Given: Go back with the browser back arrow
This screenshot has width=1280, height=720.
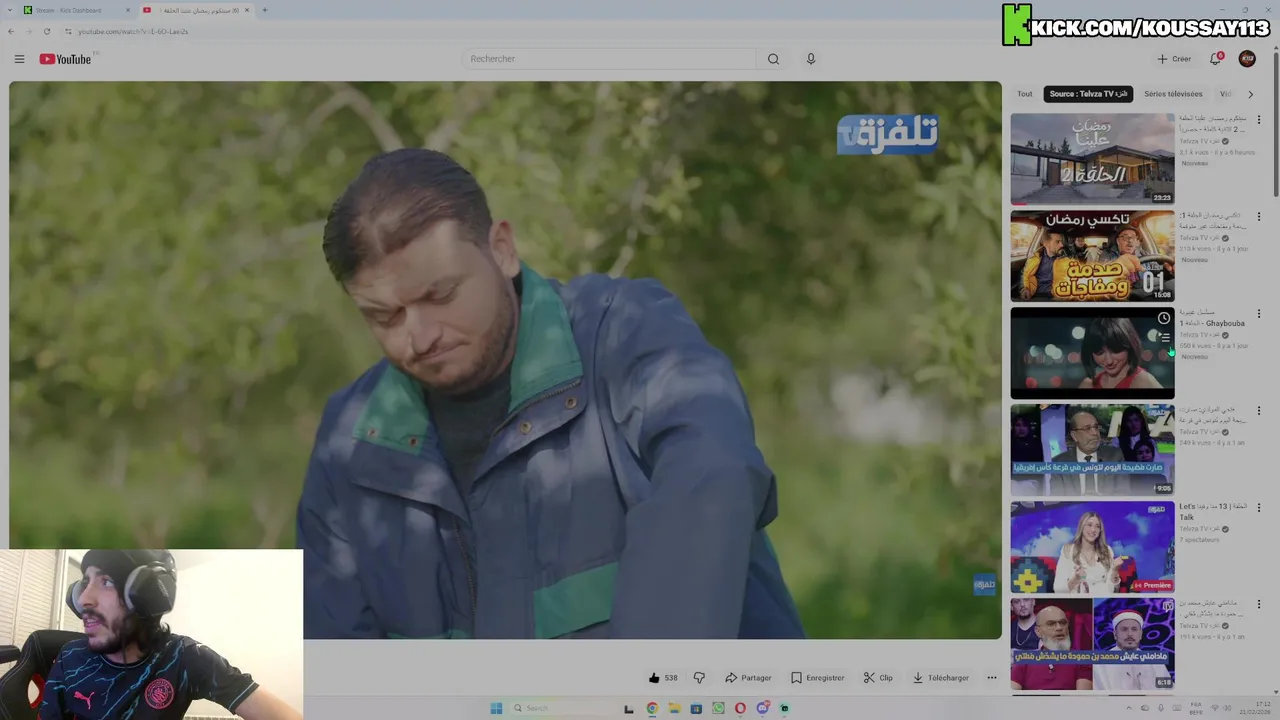Looking at the screenshot, I should tap(11, 31).
